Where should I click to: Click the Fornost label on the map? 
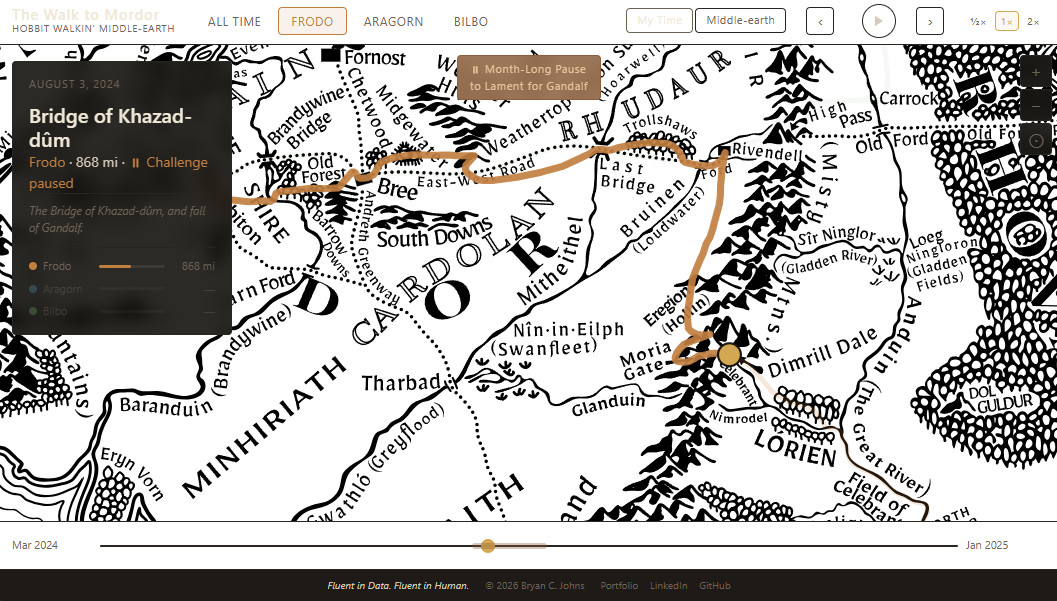[x=375, y=58]
